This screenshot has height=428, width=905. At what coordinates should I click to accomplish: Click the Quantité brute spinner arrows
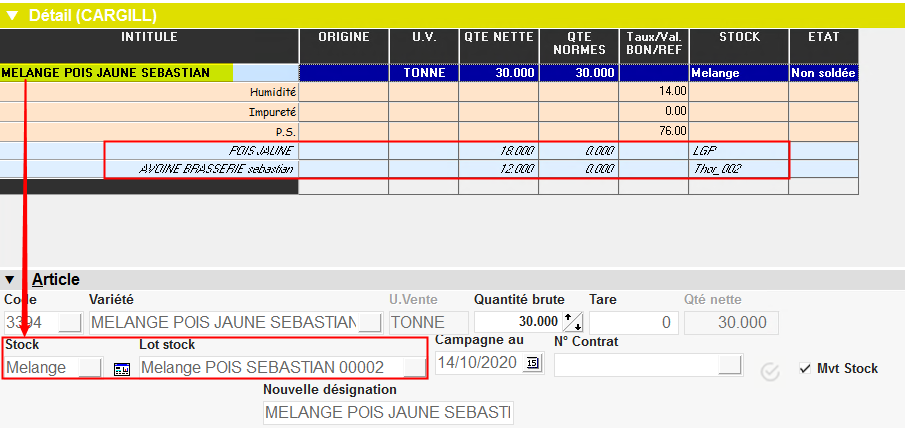tap(573, 322)
